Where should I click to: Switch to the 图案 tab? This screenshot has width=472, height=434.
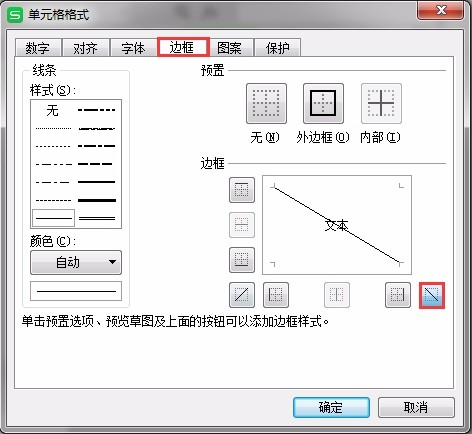[x=229, y=48]
